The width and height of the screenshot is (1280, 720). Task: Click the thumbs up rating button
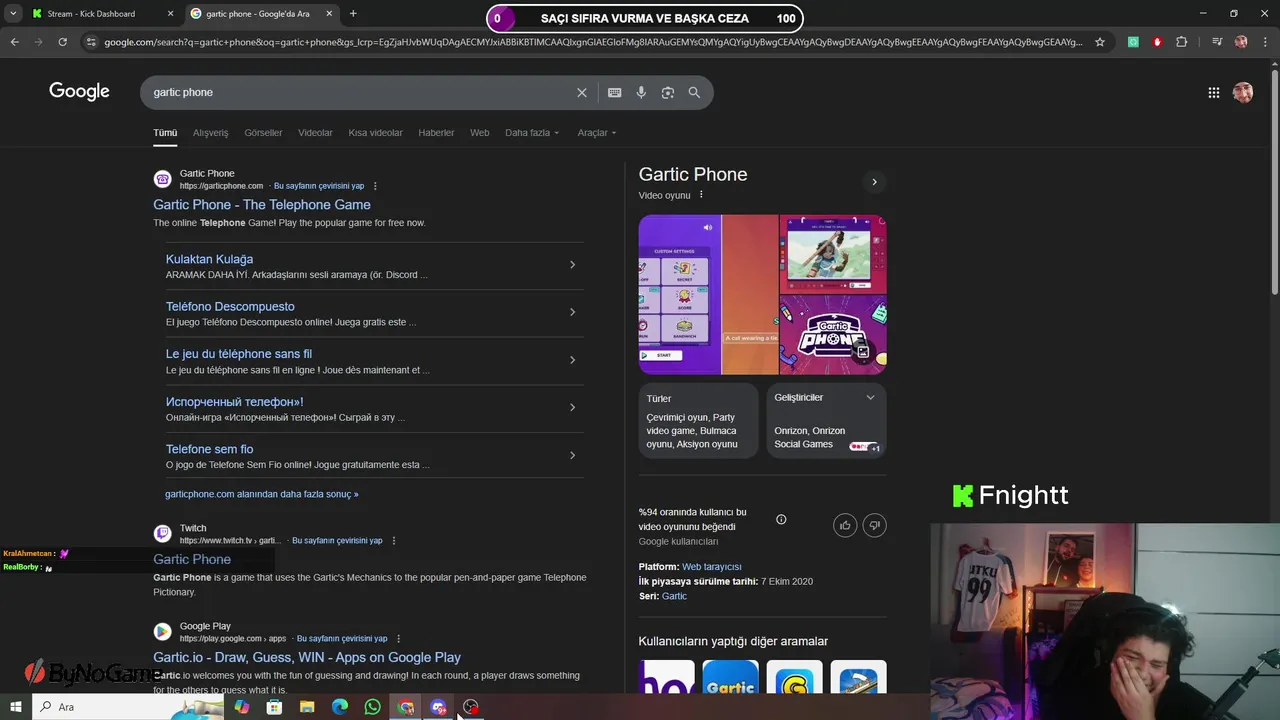[845, 525]
